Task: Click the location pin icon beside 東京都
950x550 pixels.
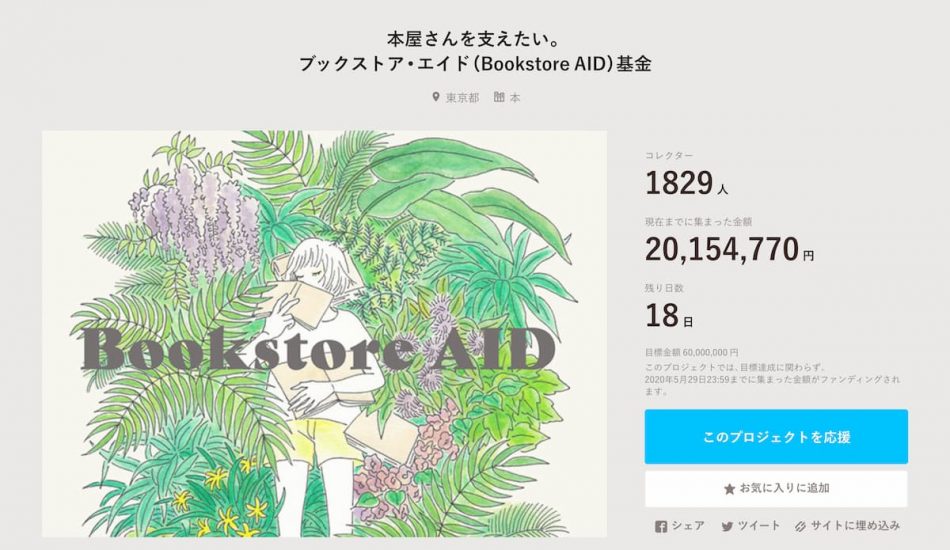Action: [436, 97]
